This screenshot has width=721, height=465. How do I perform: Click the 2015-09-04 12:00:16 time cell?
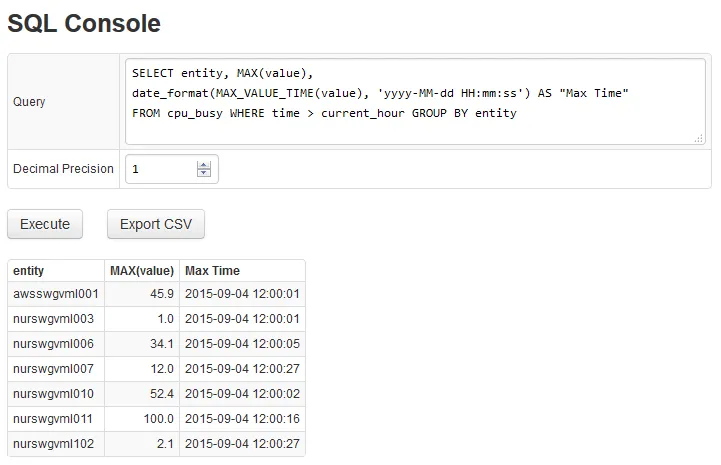pyautogui.click(x=242, y=420)
